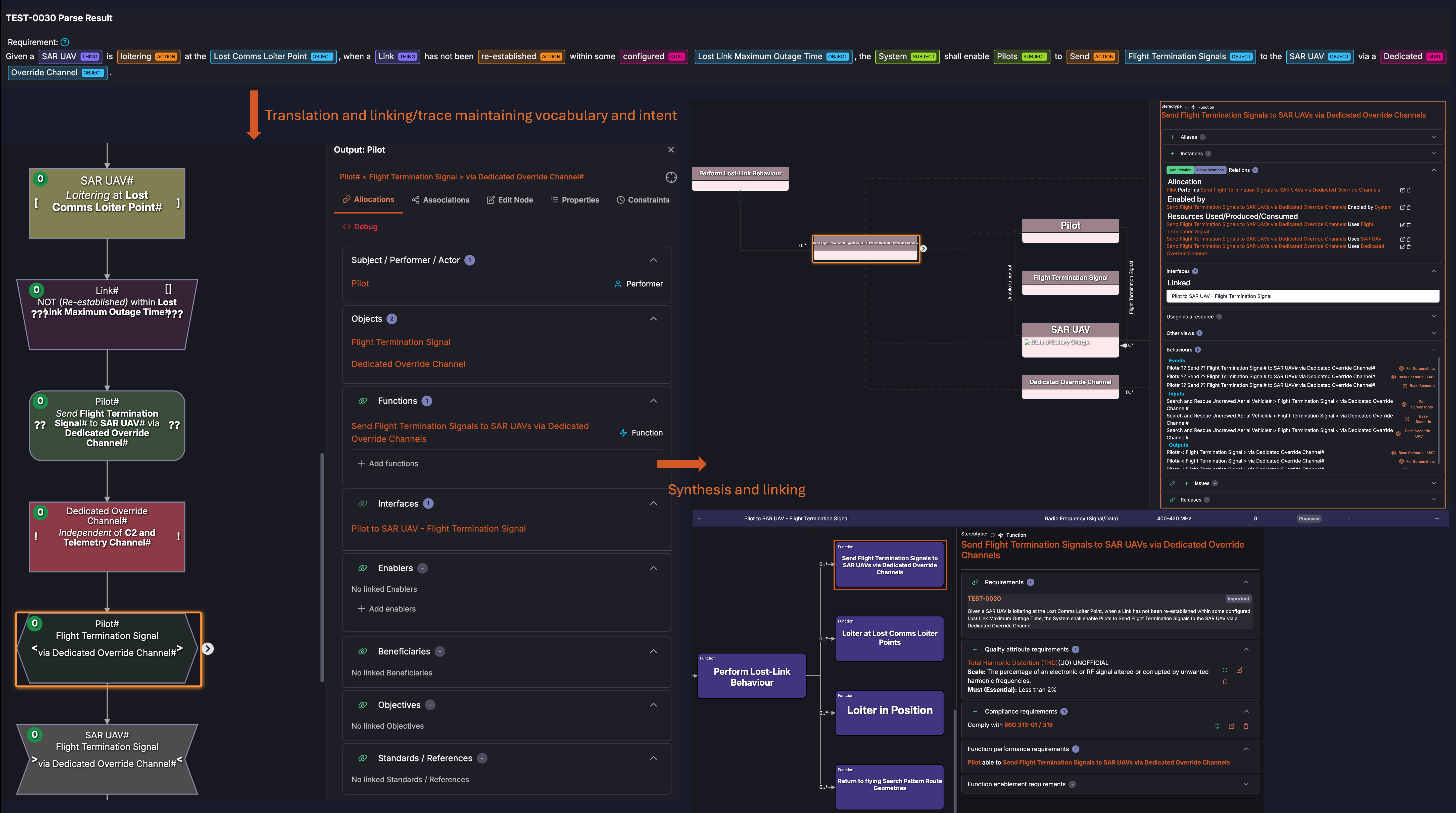Viewport: 1456px width, 813px height.
Task: Open Dedicated Override Channel link in Objects list
Action: 408,364
